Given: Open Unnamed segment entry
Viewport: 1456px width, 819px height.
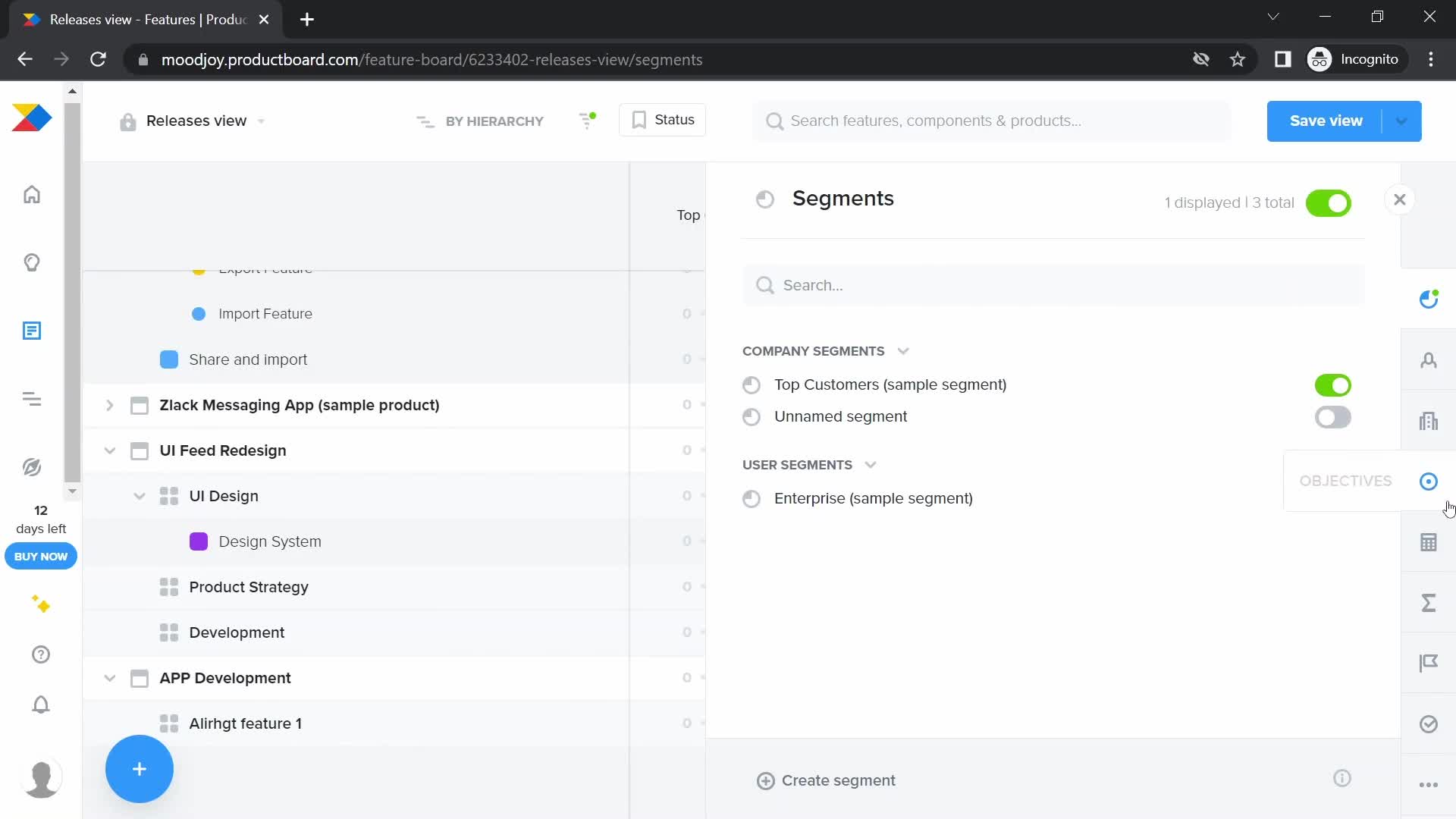Looking at the screenshot, I should [x=840, y=416].
